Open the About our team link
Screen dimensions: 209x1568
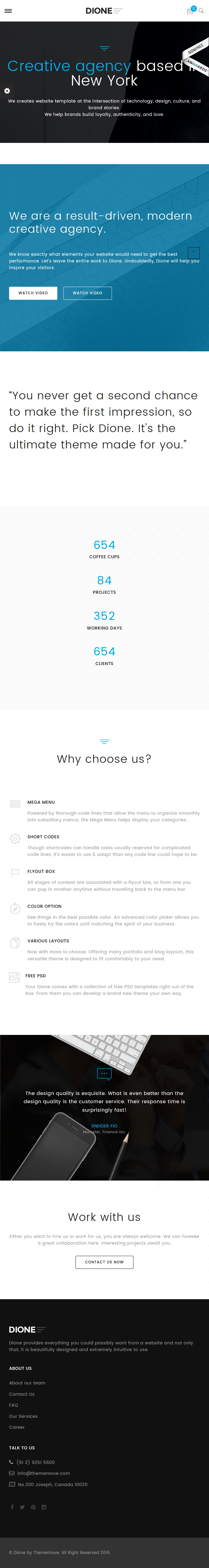(27, 1383)
